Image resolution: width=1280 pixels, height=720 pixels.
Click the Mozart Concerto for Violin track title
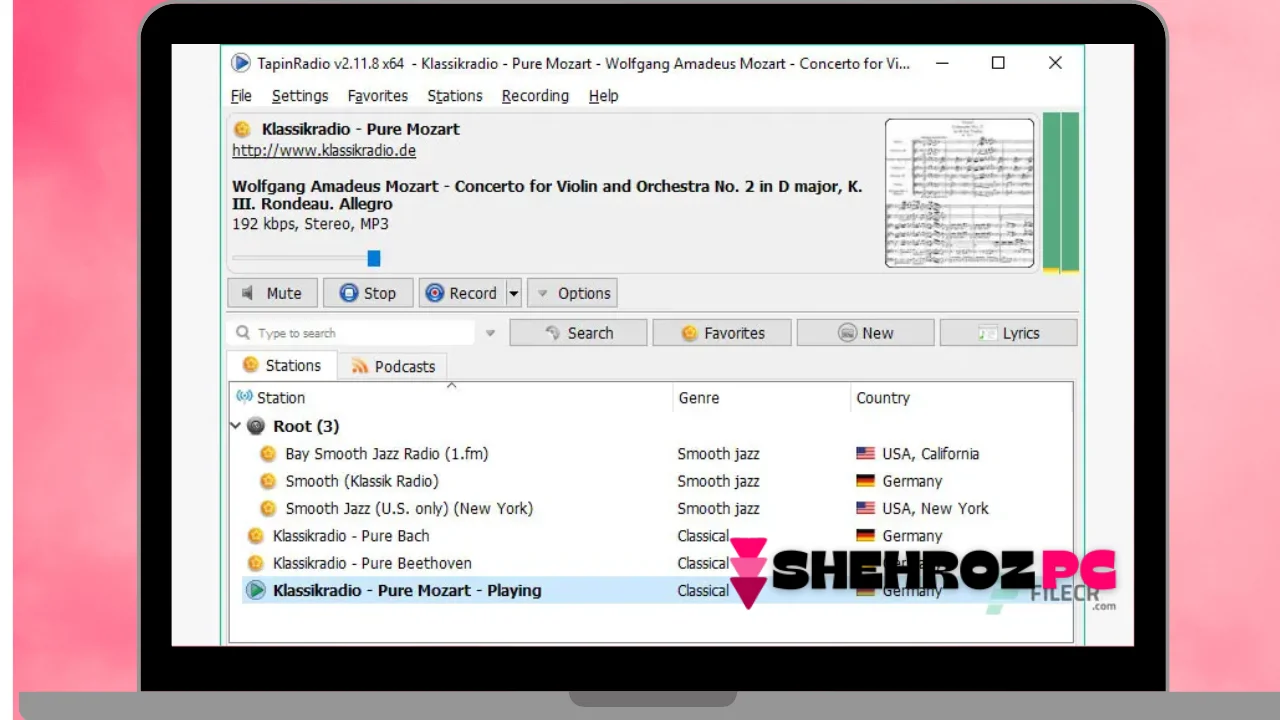547,195
